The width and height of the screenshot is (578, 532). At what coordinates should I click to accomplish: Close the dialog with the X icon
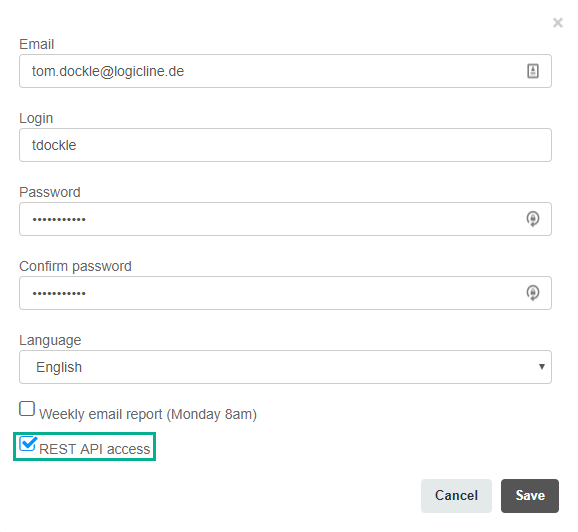click(557, 23)
